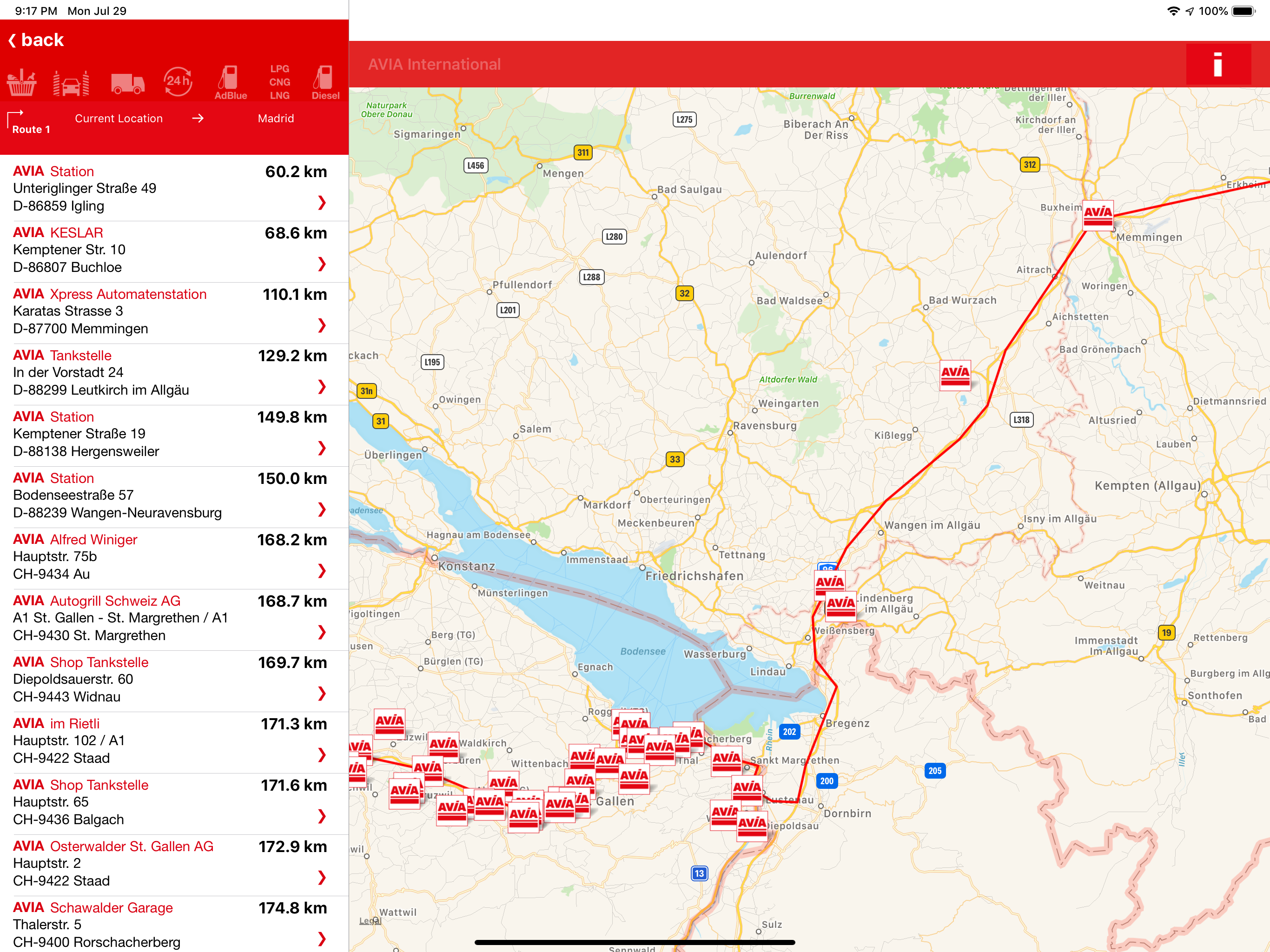The image size is (1270, 952).
Task: Edit the Madrid destination field
Action: [x=276, y=118]
